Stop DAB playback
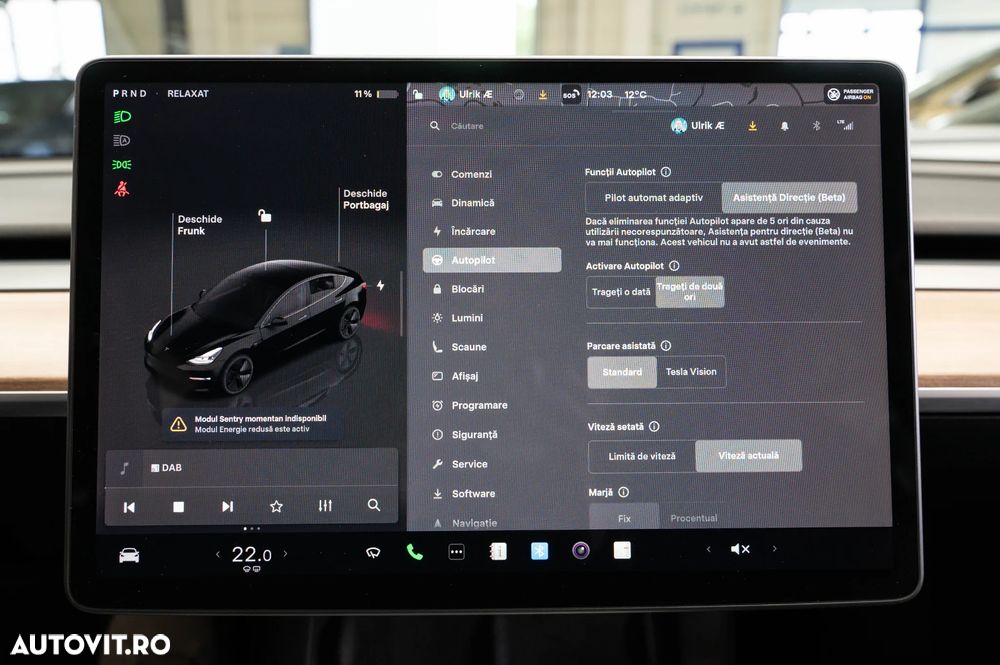The height and width of the screenshot is (665, 1000). pos(179,507)
